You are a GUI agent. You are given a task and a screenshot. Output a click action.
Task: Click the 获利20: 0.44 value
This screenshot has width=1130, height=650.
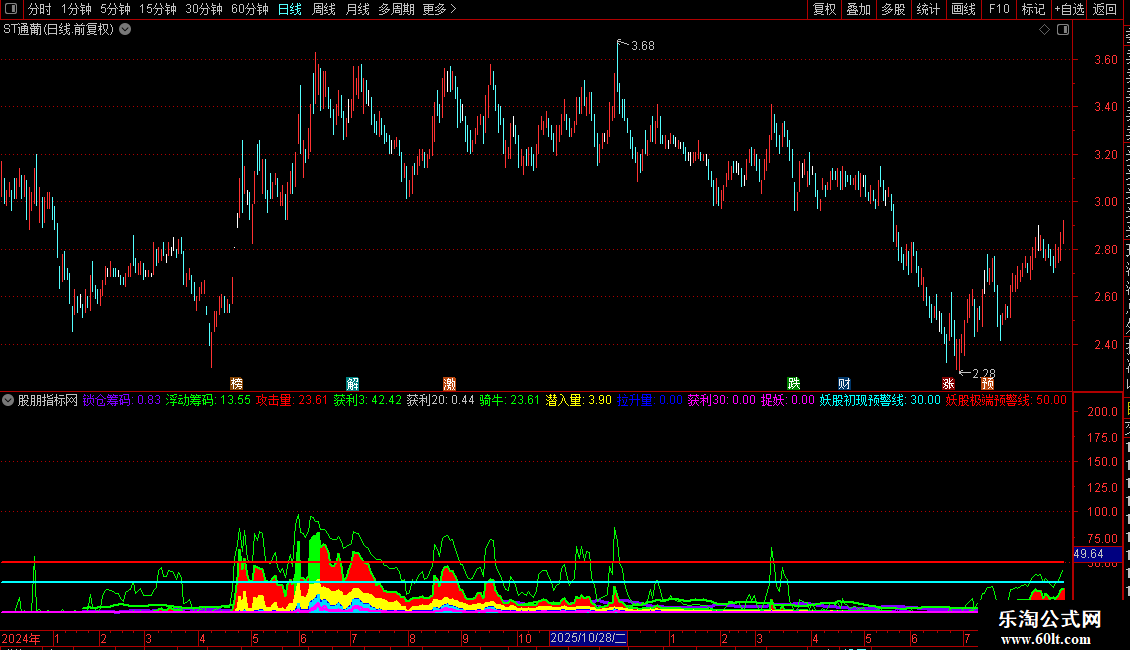[440, 400]
